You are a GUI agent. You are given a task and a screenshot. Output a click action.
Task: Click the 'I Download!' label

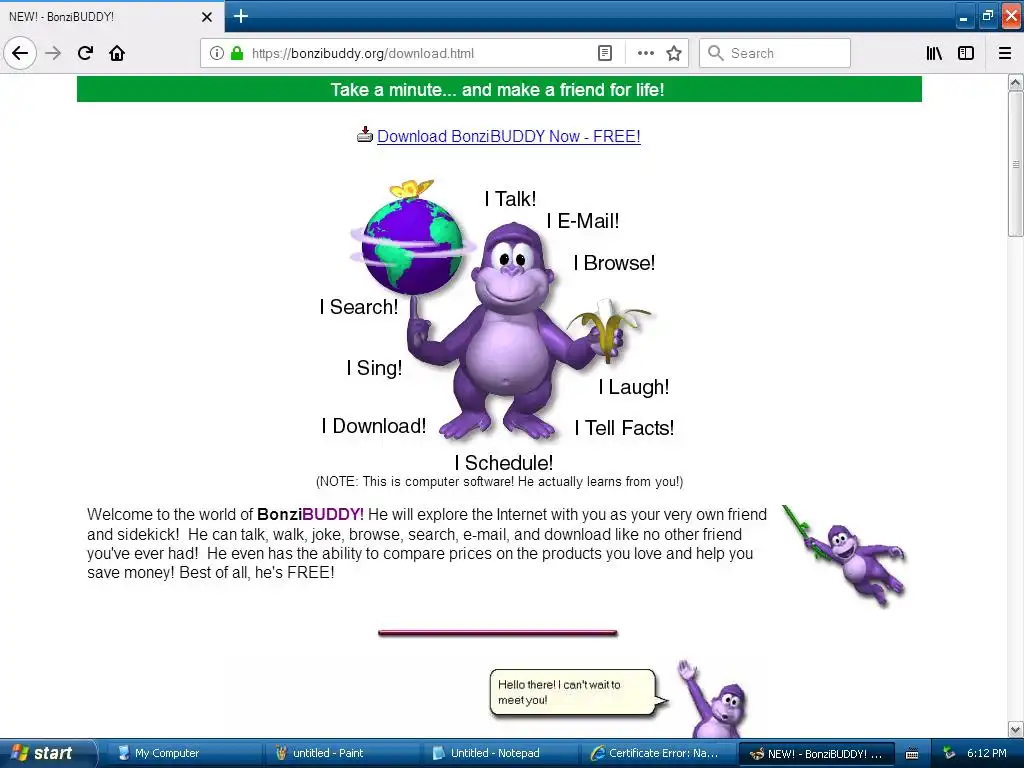[374, 426]
